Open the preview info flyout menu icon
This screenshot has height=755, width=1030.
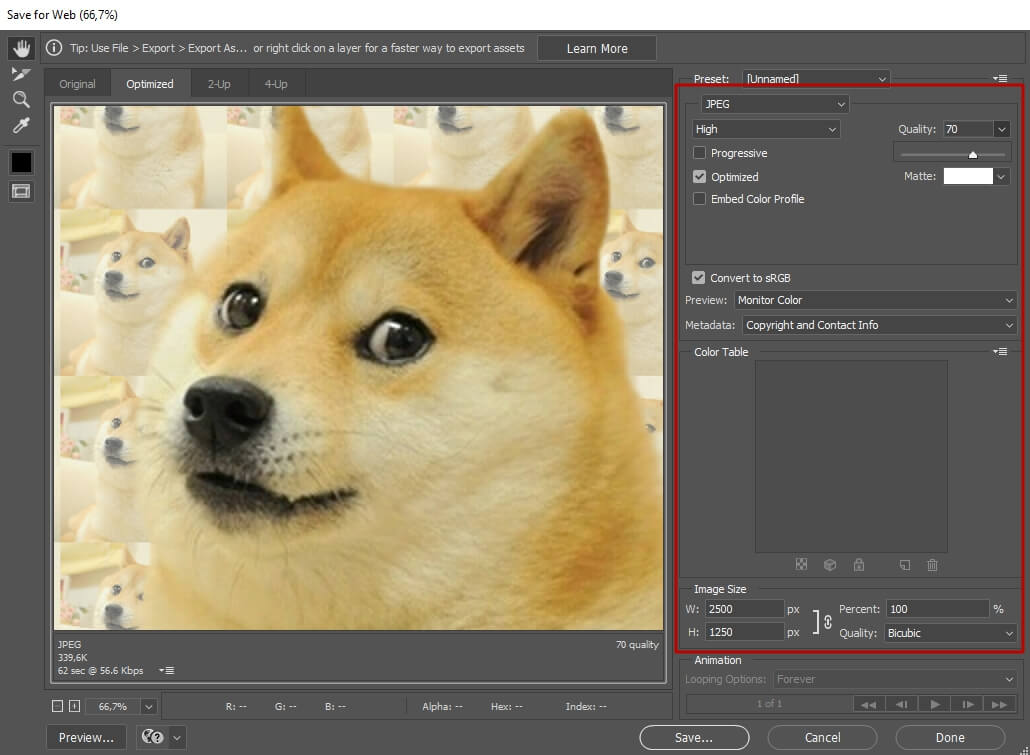(x=166, y=670)
